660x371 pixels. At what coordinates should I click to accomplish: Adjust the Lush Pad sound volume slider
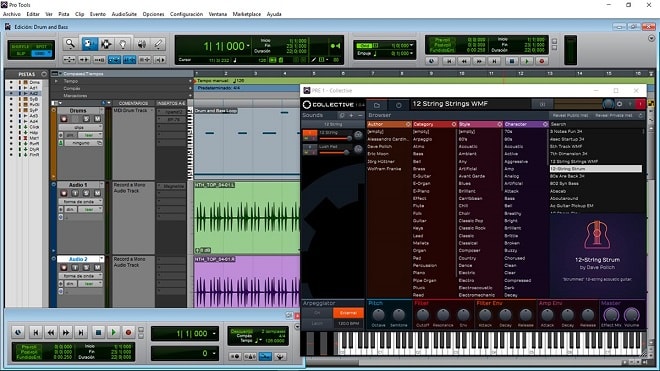click(x=335, y=152)
